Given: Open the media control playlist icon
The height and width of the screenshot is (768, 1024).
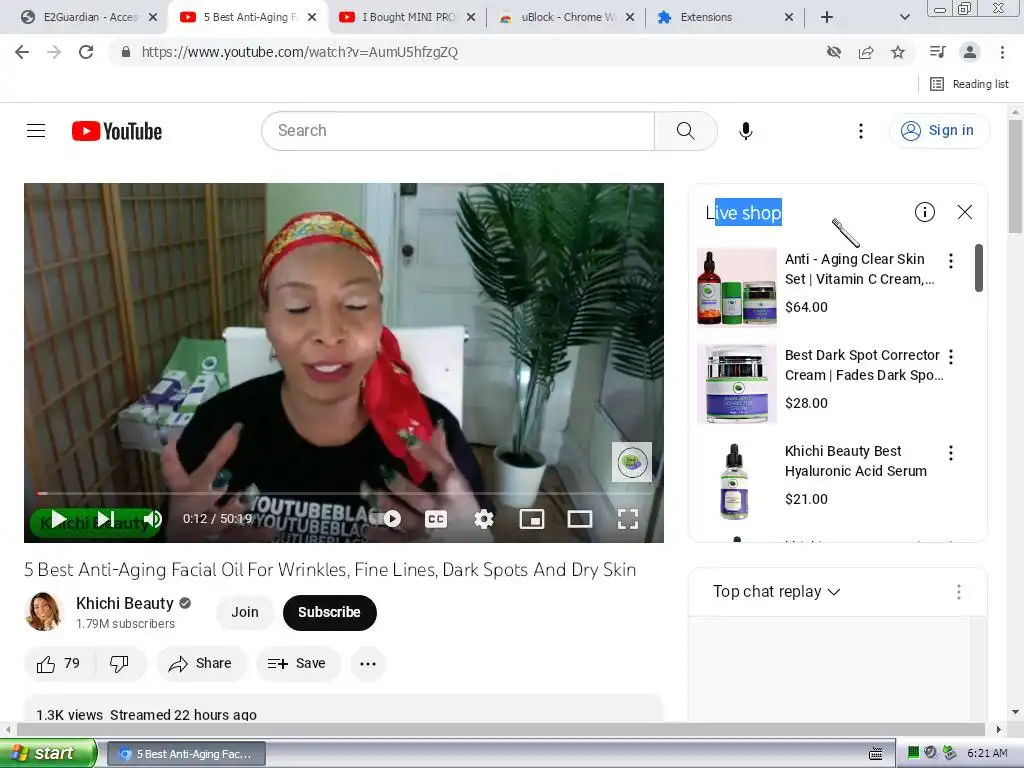Looking at the screenshot, I should point(938,52).
